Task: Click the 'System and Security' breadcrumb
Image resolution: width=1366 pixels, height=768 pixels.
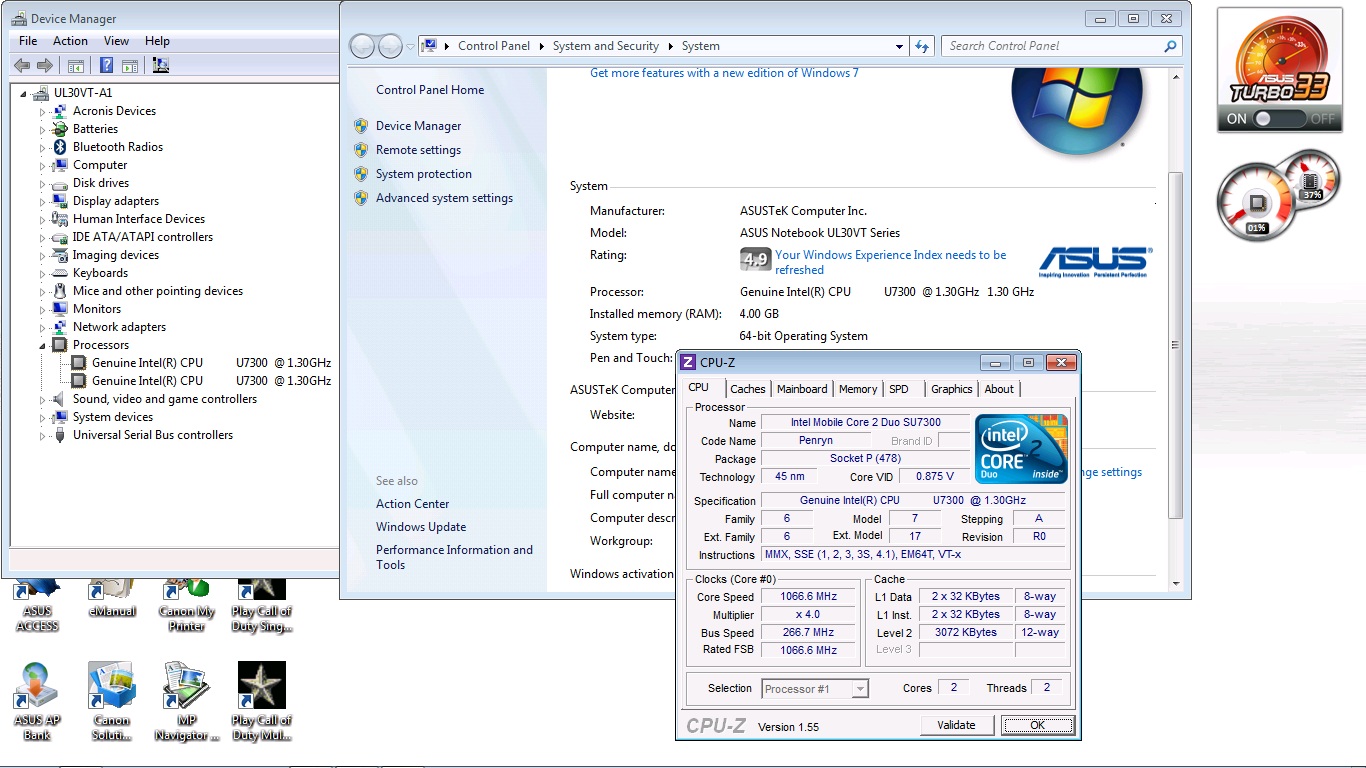Action: point(606,46)
